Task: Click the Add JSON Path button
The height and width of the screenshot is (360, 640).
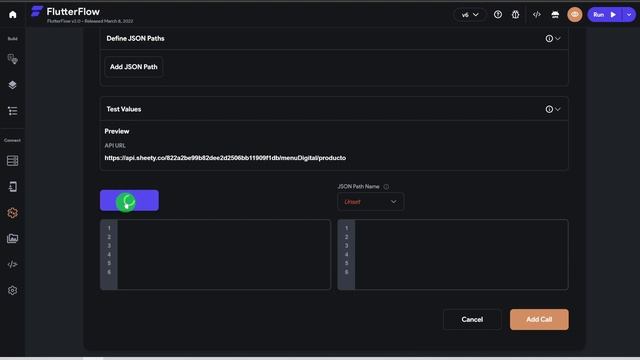Action: 133,67
